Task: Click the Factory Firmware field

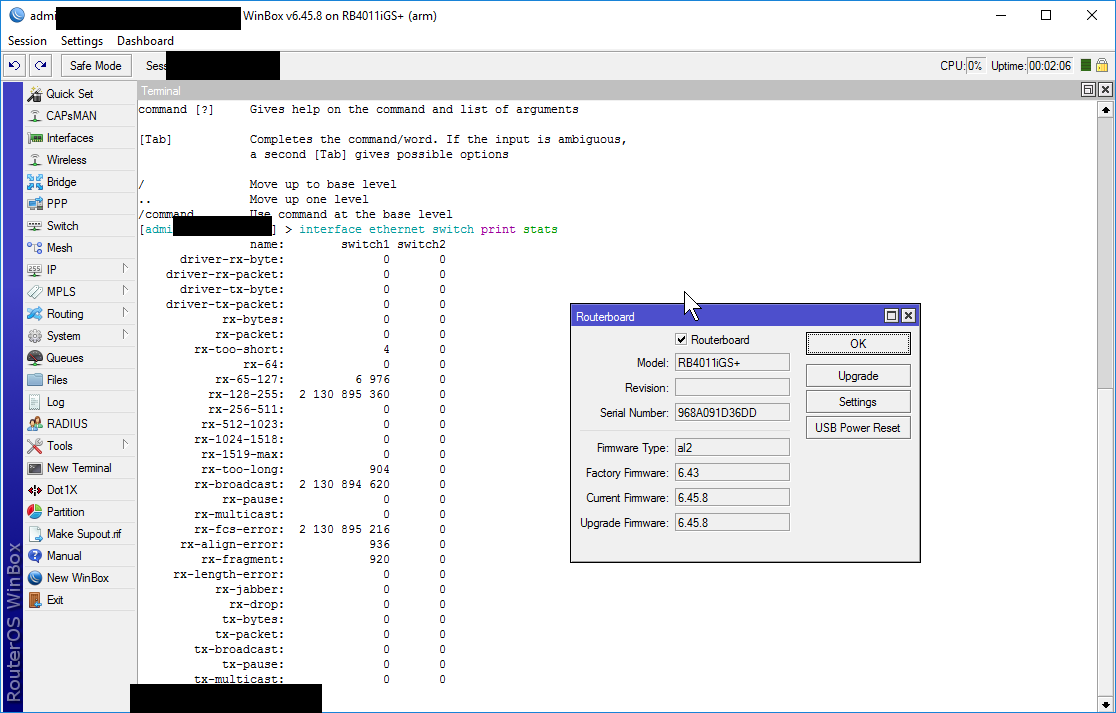Action: pos(732,472)
